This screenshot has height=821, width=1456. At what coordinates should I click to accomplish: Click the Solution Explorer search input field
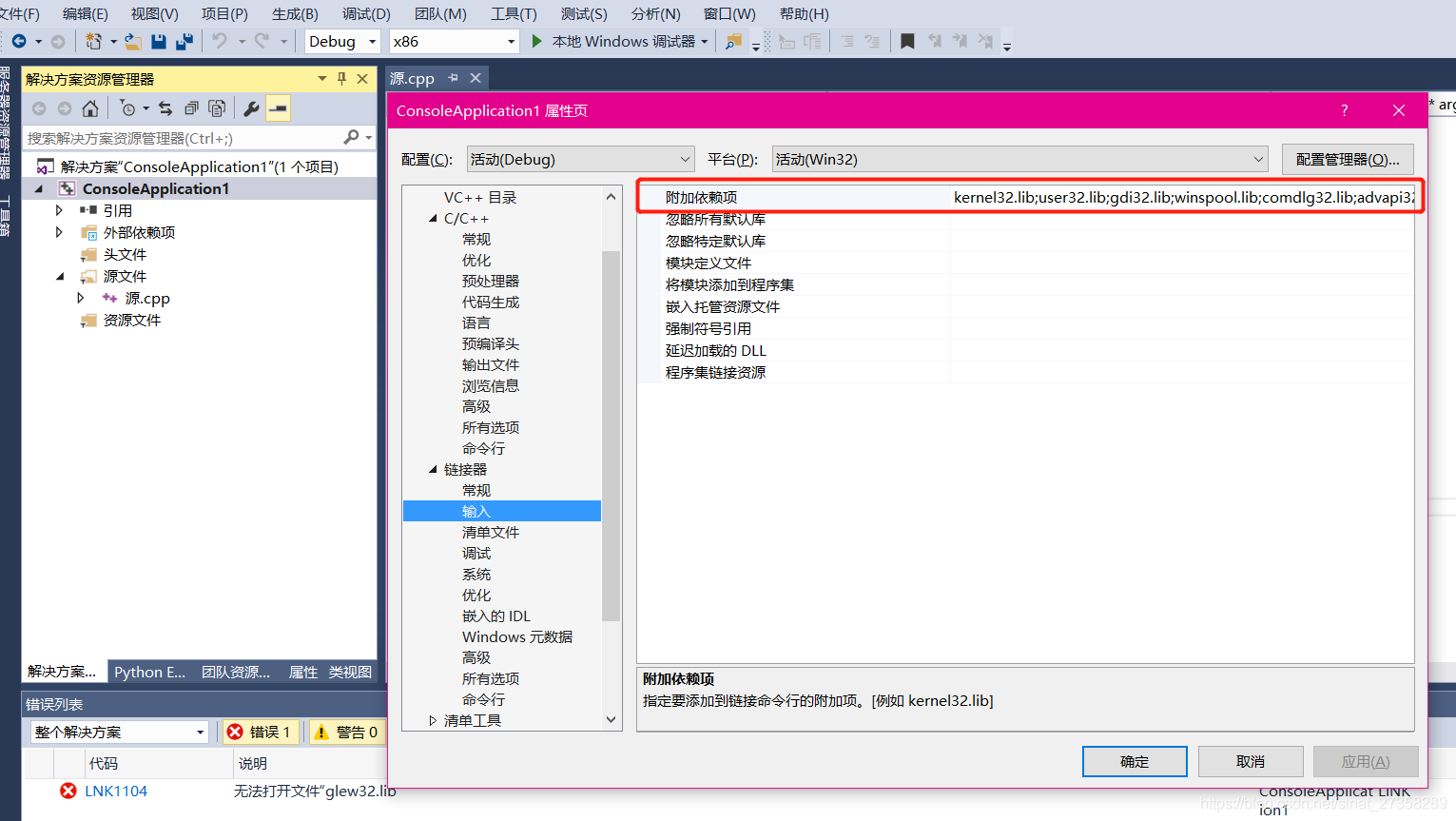click(184, 138)
